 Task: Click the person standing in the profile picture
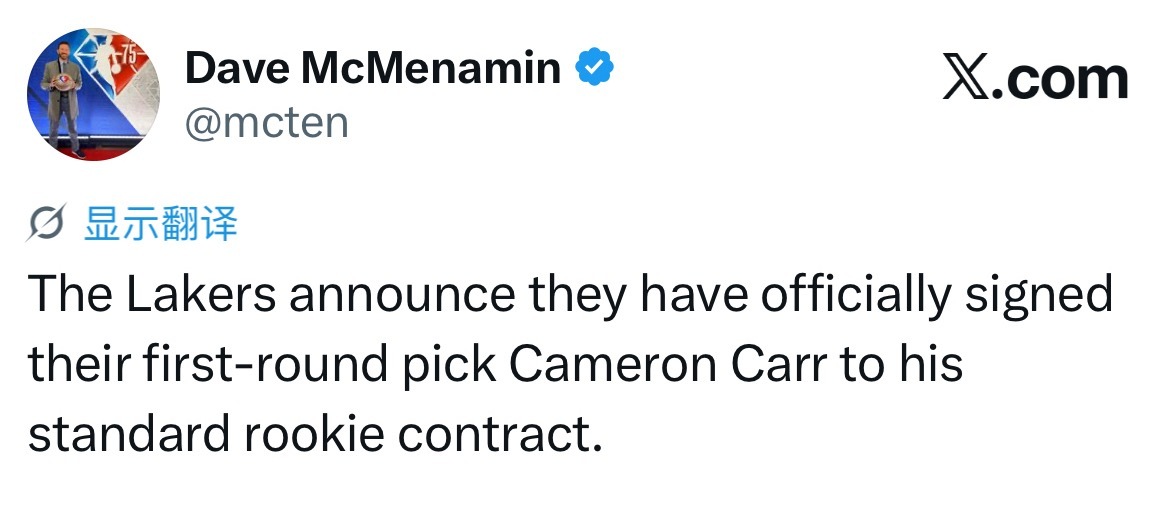[63, 105]
